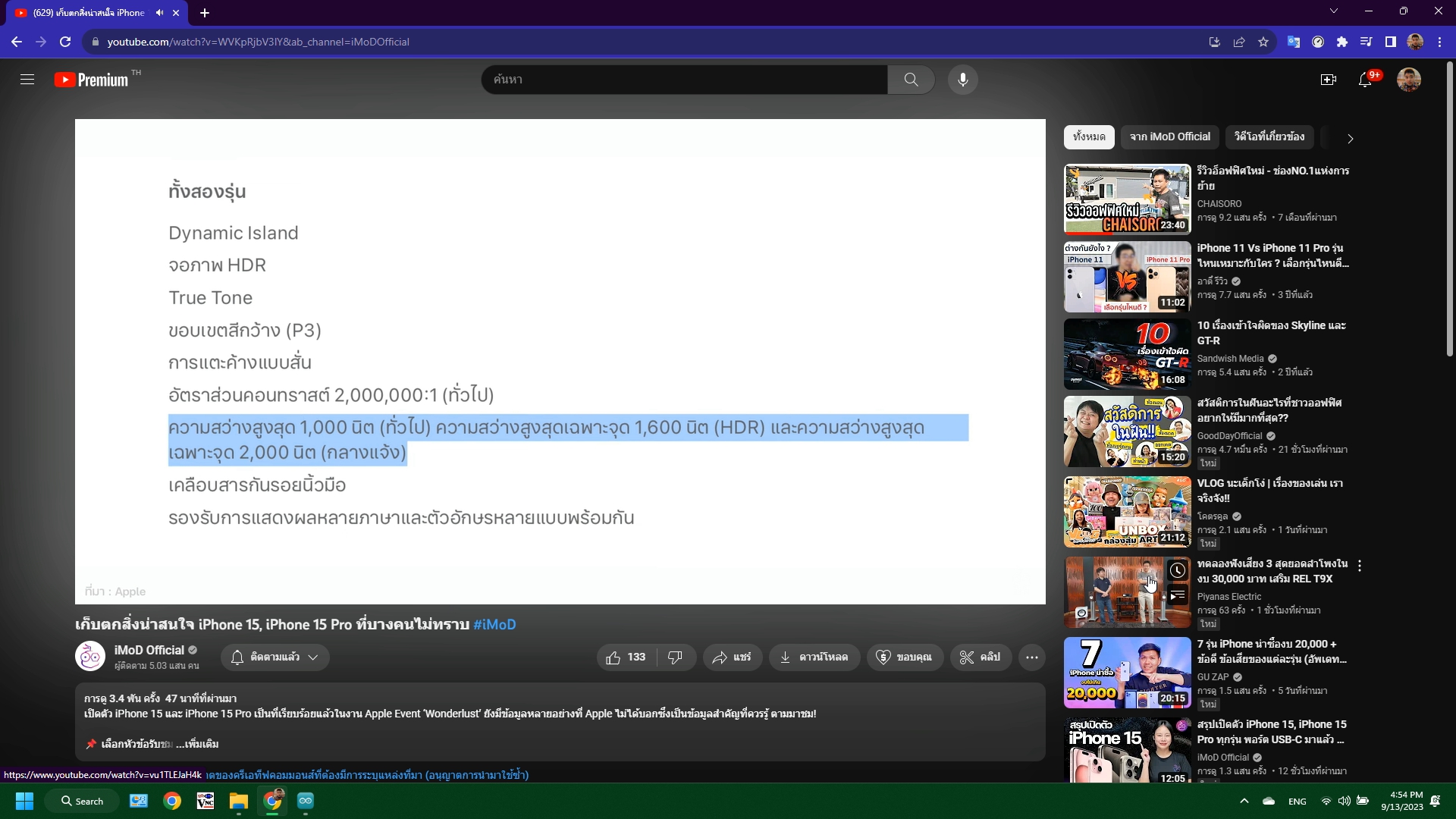Expand the ติดตามแล้ว subscription notification dropdown
1456x819 pixels.
275,657
